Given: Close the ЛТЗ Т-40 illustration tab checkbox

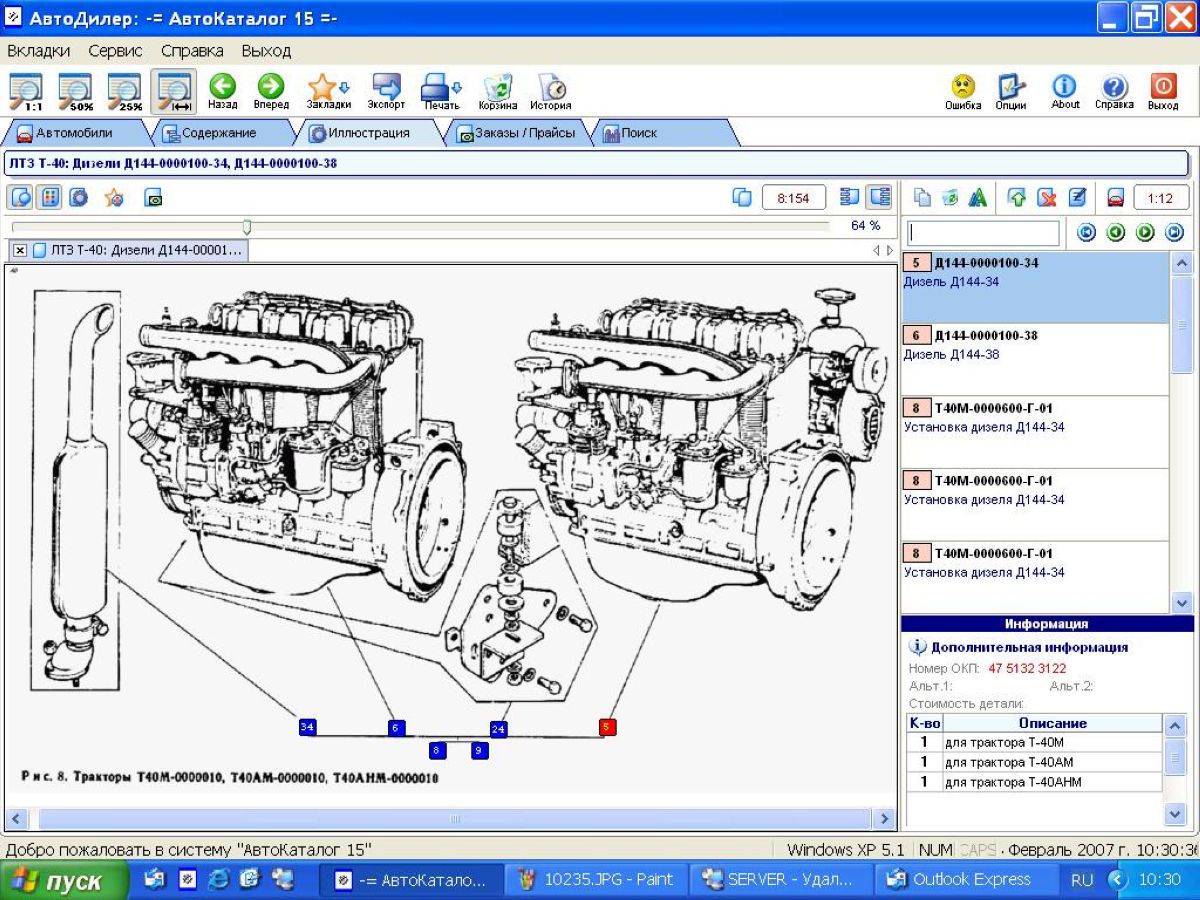Looking at the screenshot, I should click(x=20, y=250).
